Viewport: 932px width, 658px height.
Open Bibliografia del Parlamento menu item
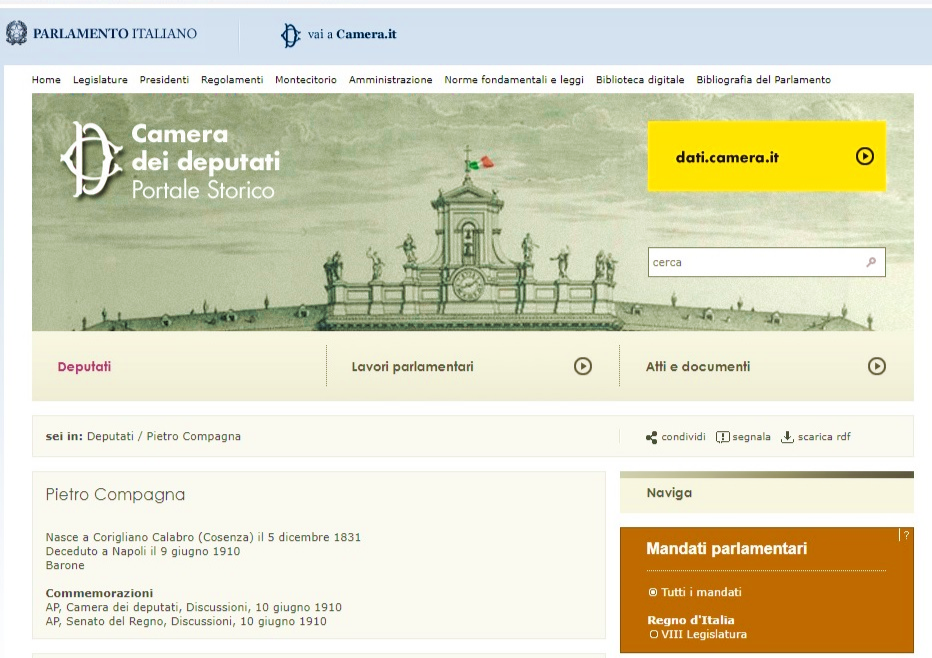(764, 80)
